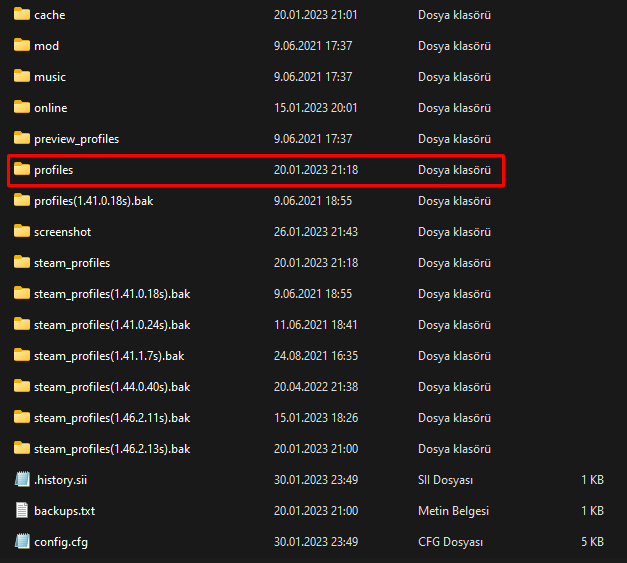
Task: Select the name 'steam_profiles'
Action: (x=72, y=263)
